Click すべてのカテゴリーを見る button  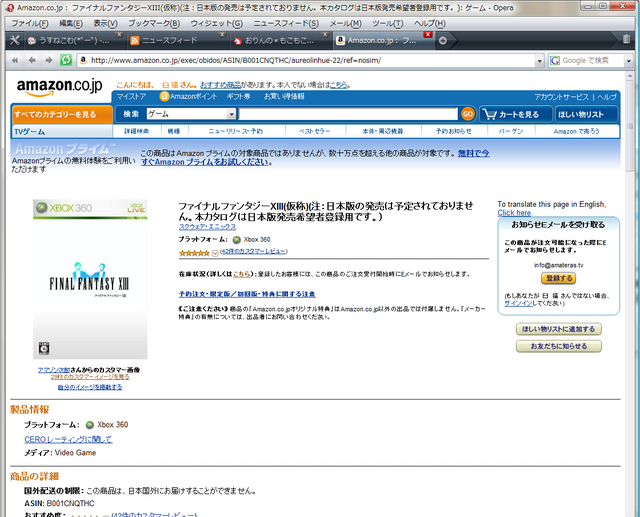click(62, 114)
